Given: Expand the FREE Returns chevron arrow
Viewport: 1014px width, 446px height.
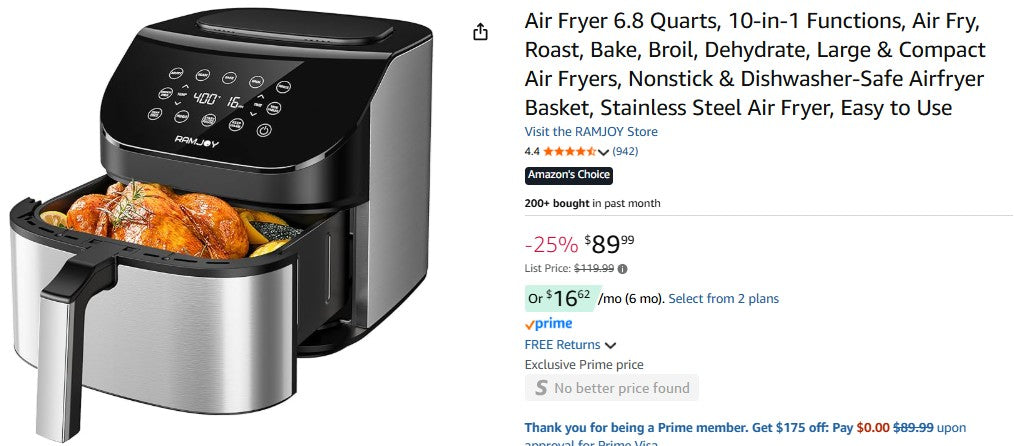Looking at the screenshot, I should point(610,346).
